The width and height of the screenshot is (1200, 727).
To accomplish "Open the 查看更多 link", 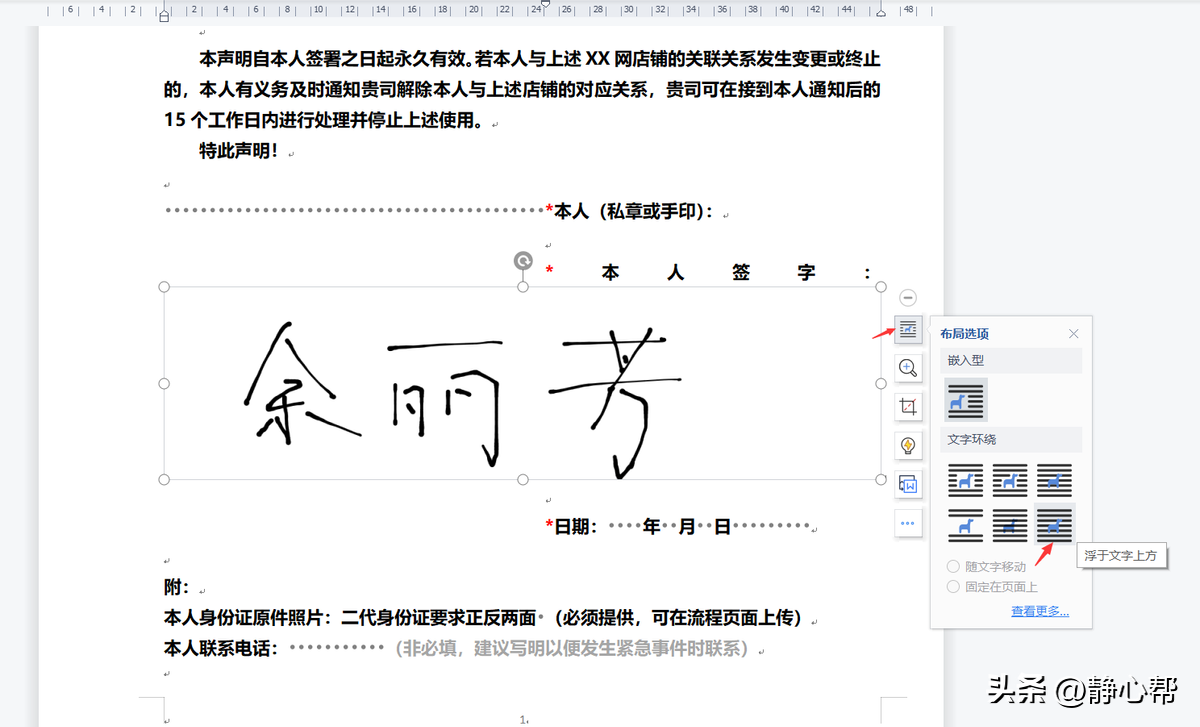I will tap(1040, 609).
